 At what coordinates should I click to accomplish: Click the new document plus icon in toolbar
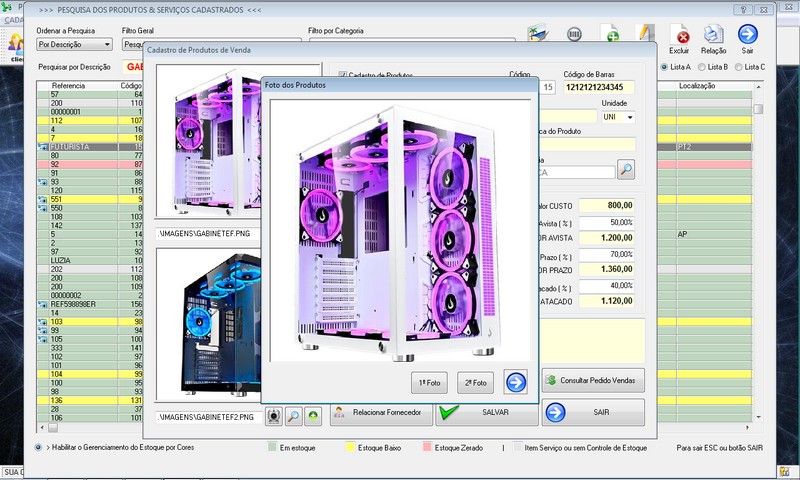coord(610,34)
